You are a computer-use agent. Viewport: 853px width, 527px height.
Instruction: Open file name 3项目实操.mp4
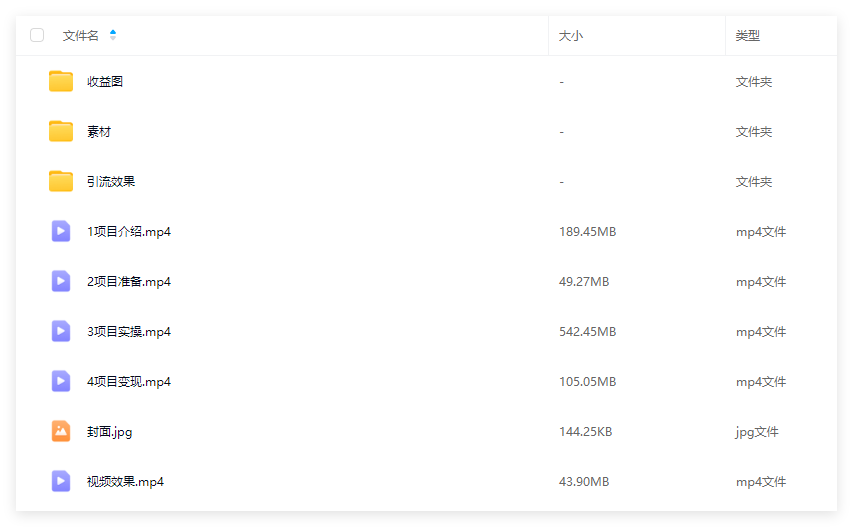point(129,332)
